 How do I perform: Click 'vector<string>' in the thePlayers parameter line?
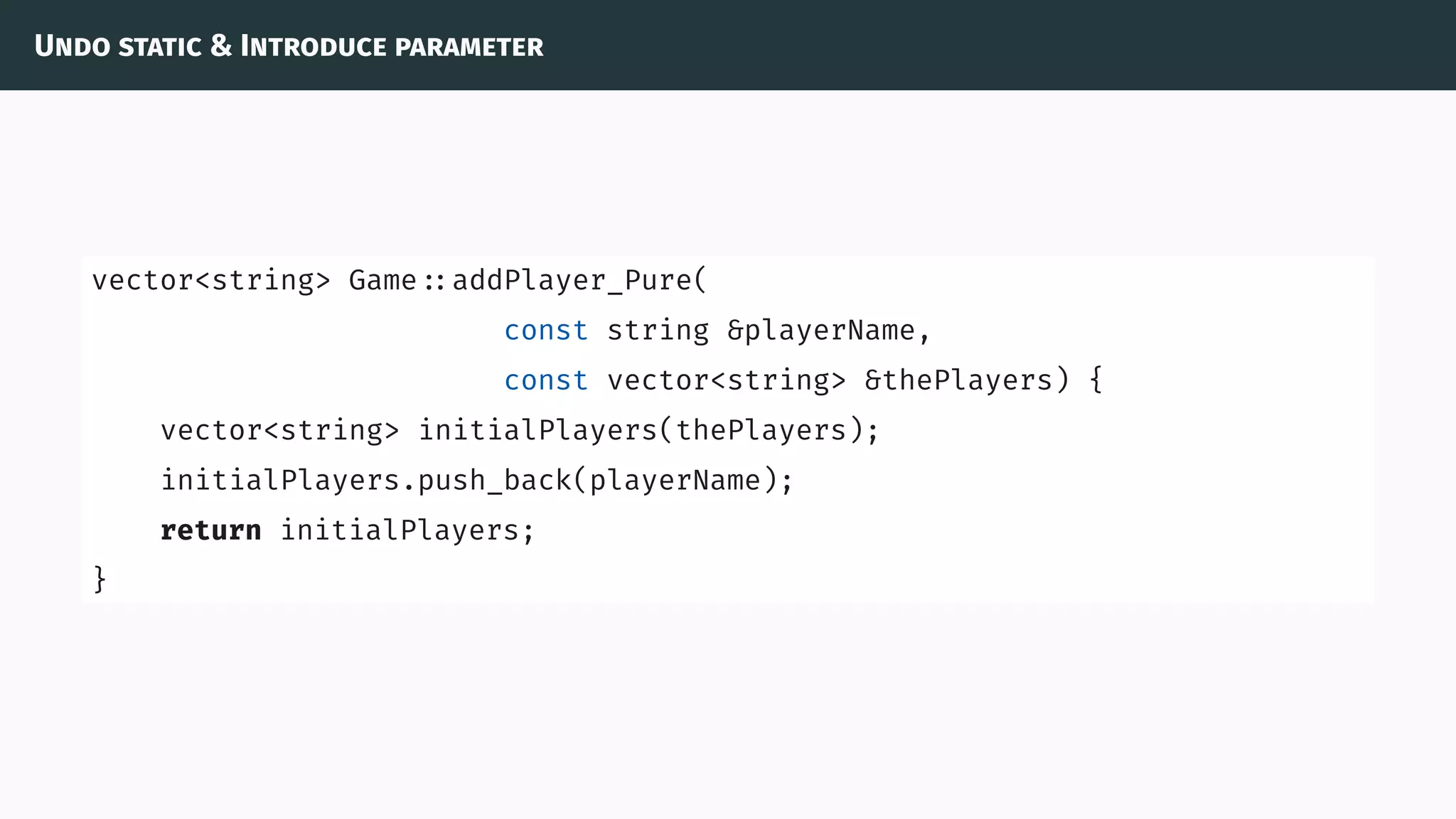point(727,380)
